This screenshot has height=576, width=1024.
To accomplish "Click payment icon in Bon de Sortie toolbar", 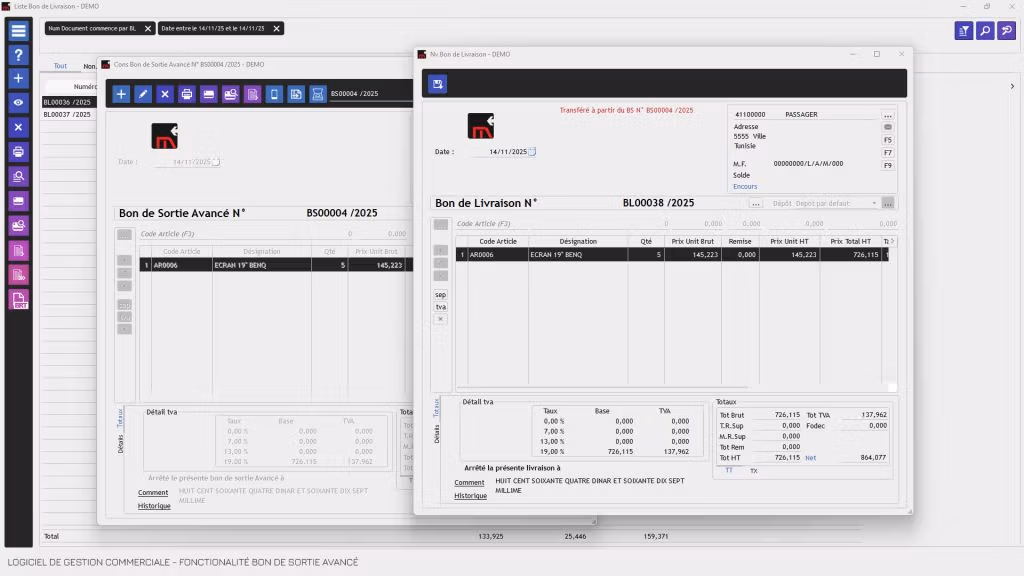I will (231, 94).
